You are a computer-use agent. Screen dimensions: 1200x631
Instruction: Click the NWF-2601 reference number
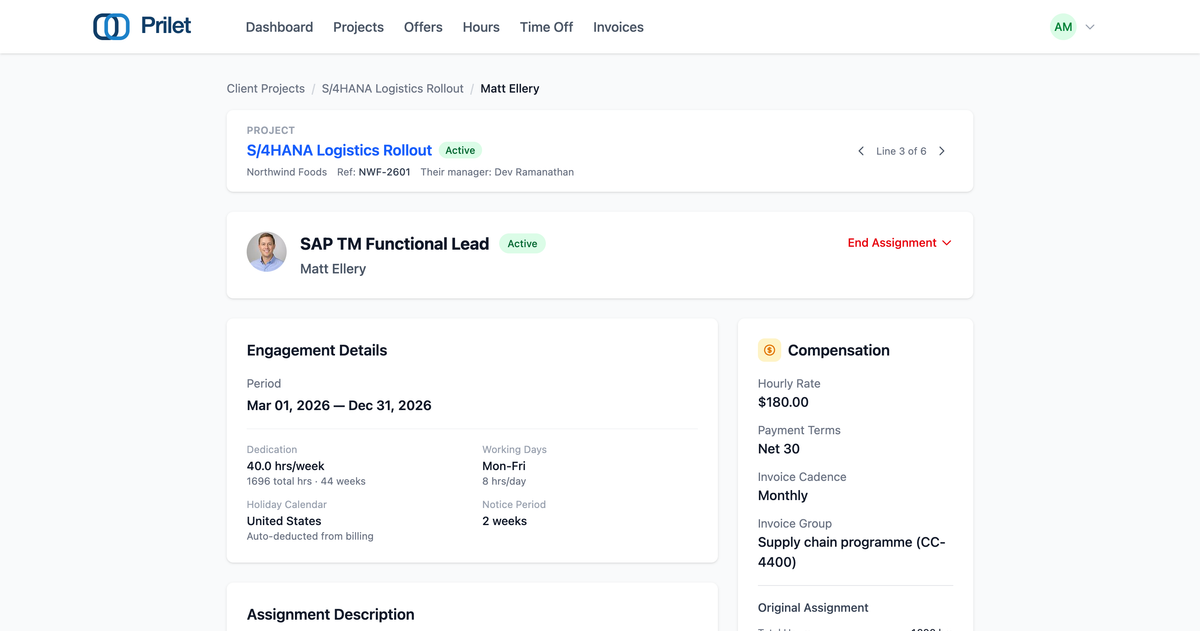[x=384, y=172]
